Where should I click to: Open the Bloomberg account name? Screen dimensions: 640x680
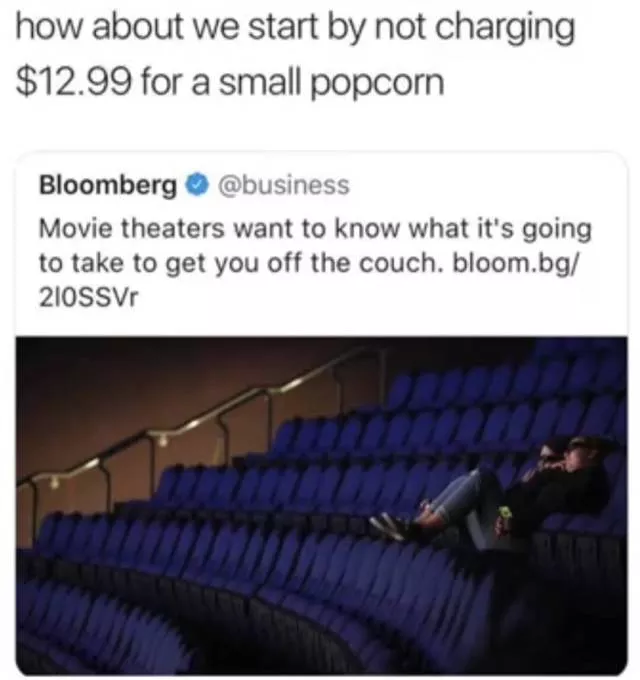[x=108, y=186]
